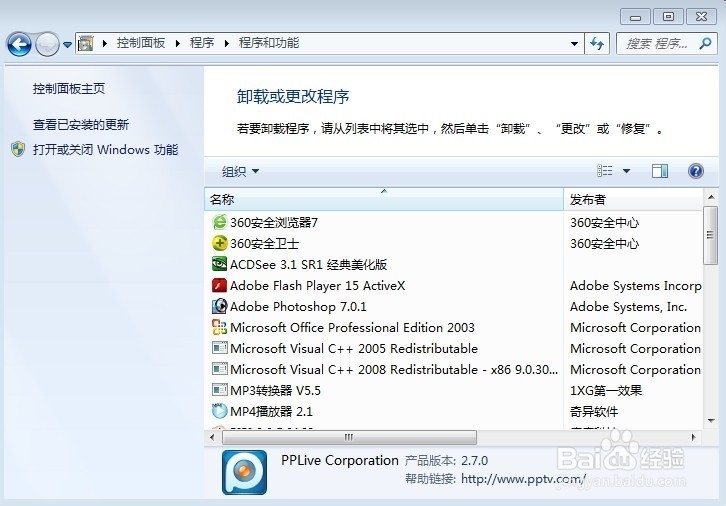Click the ACDSee 3.1 icon

coord(219,264)
